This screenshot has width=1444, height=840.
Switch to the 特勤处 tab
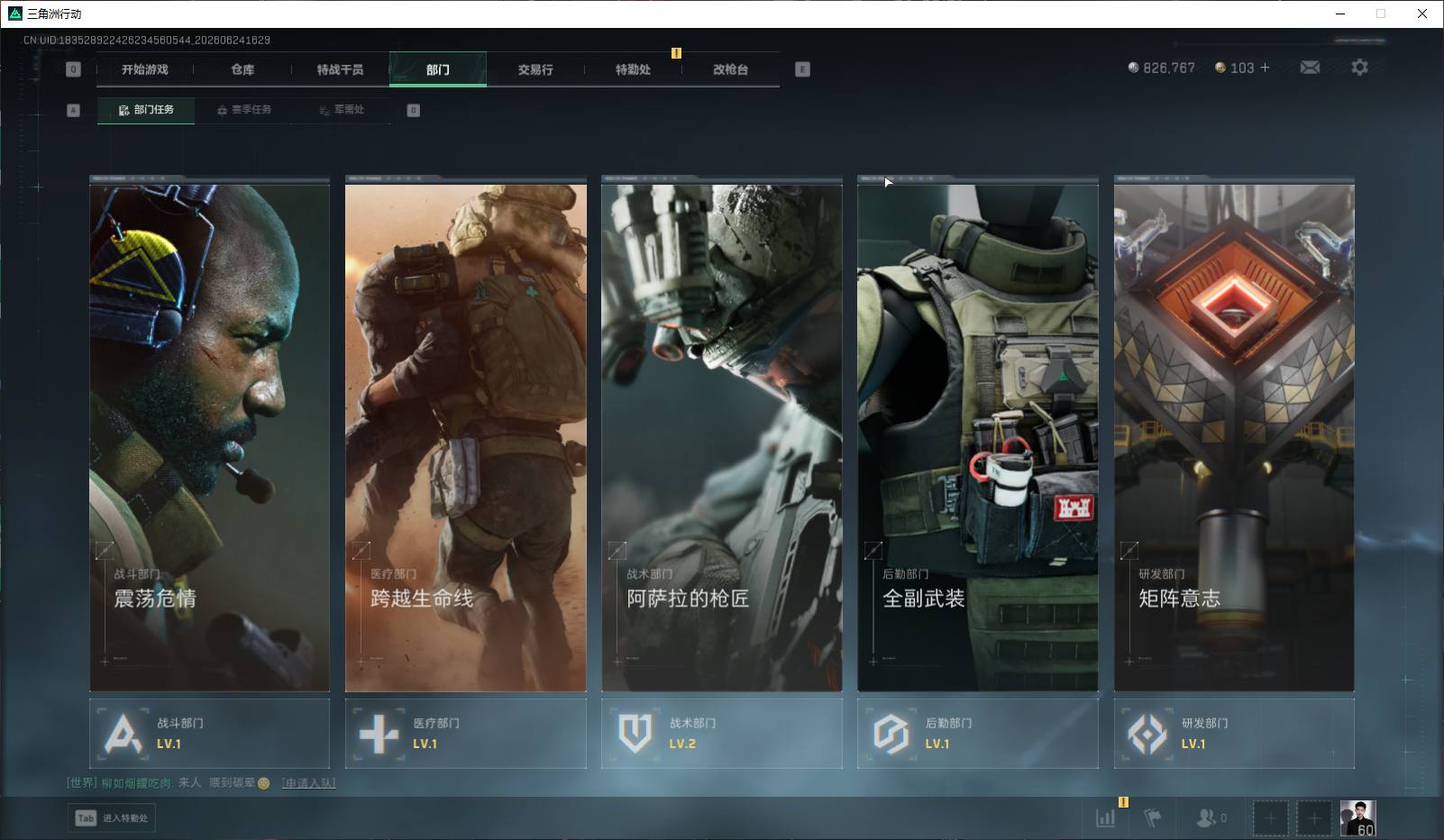pos(633,69)
